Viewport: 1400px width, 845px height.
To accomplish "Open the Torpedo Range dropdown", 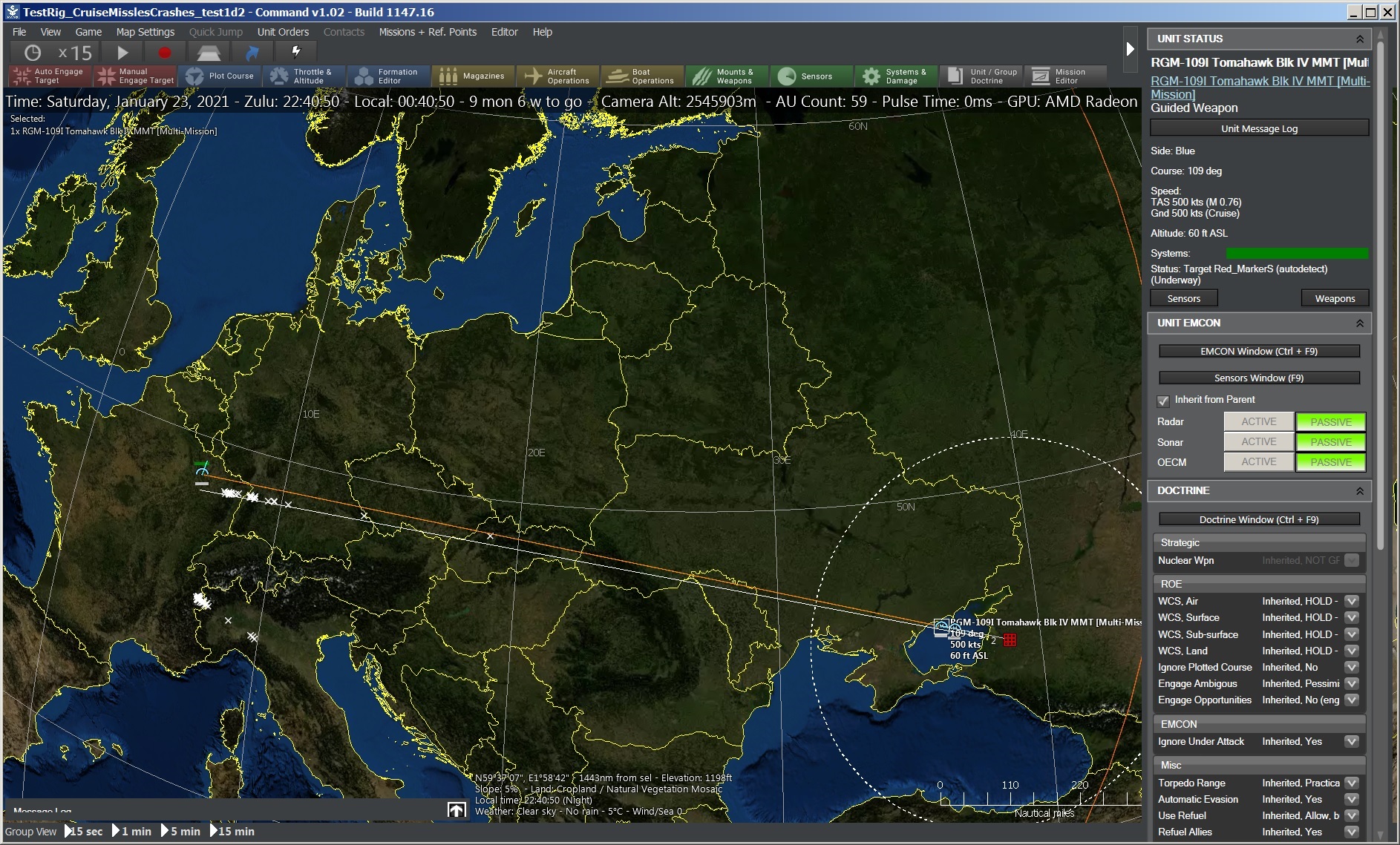I will tap(1351, 783).
